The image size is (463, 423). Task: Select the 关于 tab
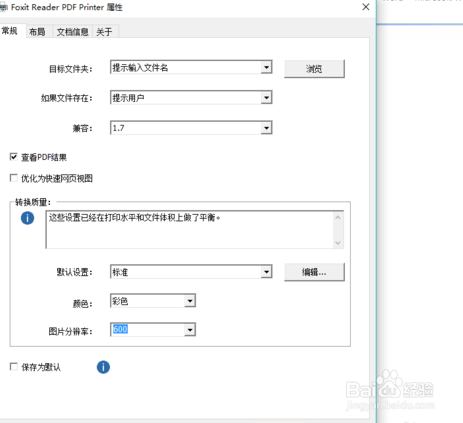[x=104, y=32]
